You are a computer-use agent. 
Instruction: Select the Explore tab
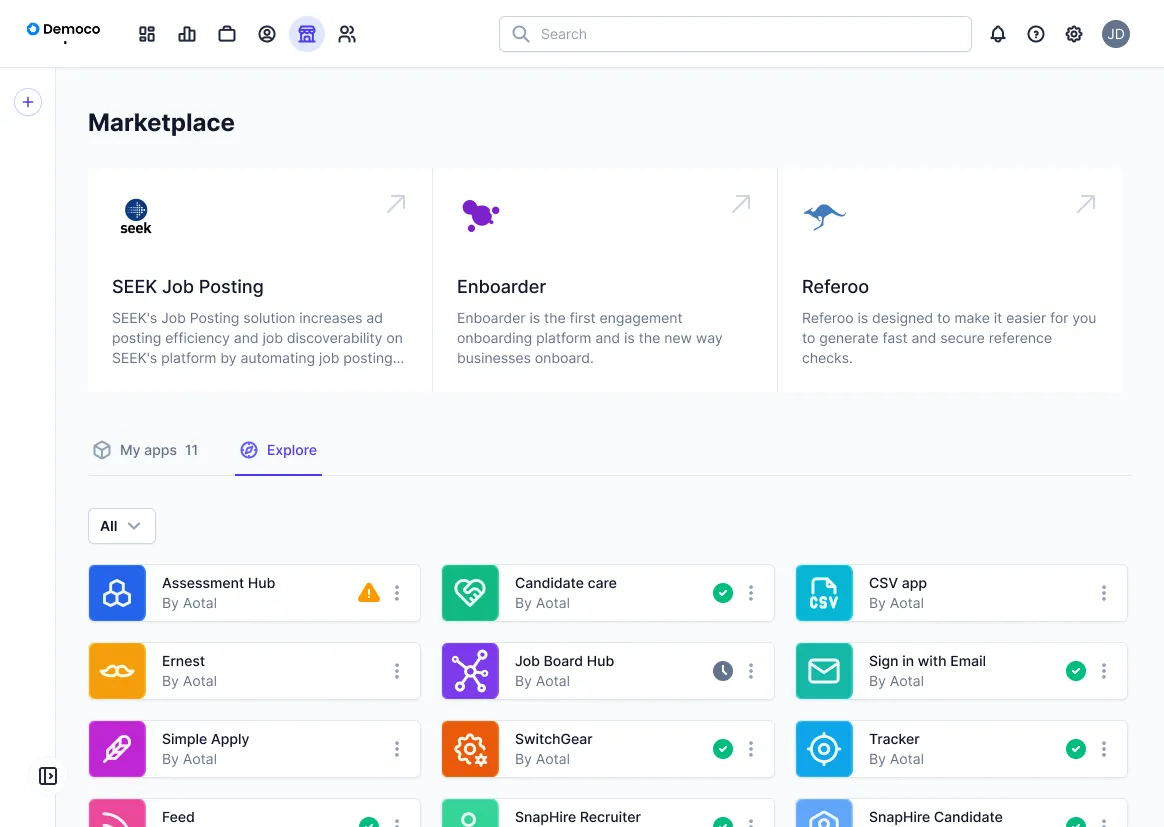click(x=279, y=450)
